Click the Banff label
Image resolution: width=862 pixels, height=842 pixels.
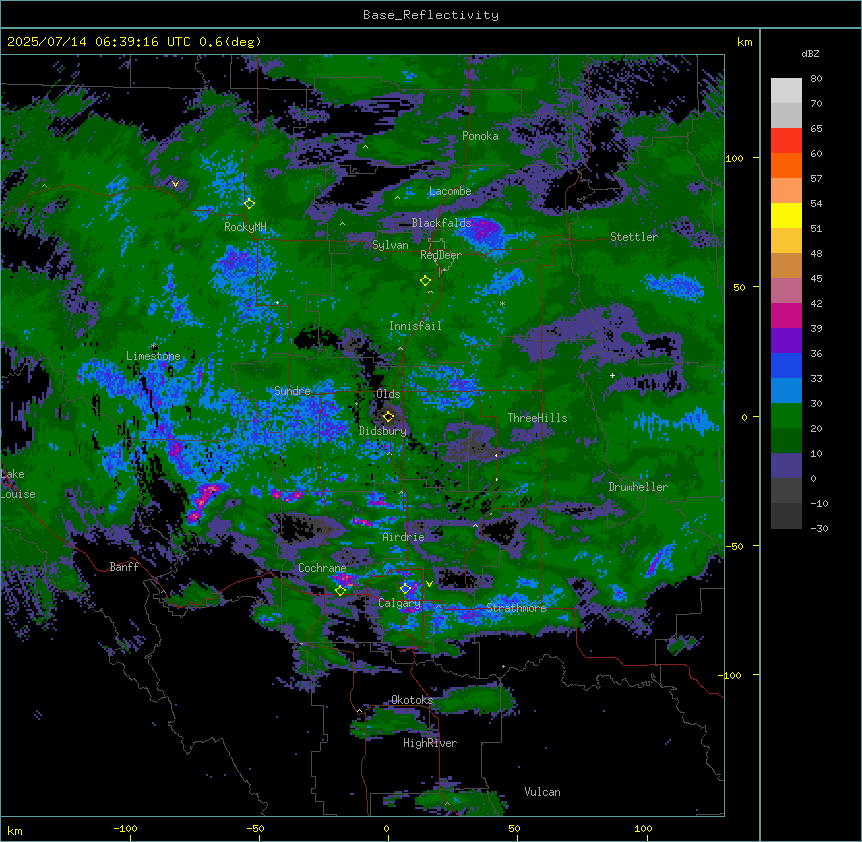pyautogui.click(x=124, y=567)
